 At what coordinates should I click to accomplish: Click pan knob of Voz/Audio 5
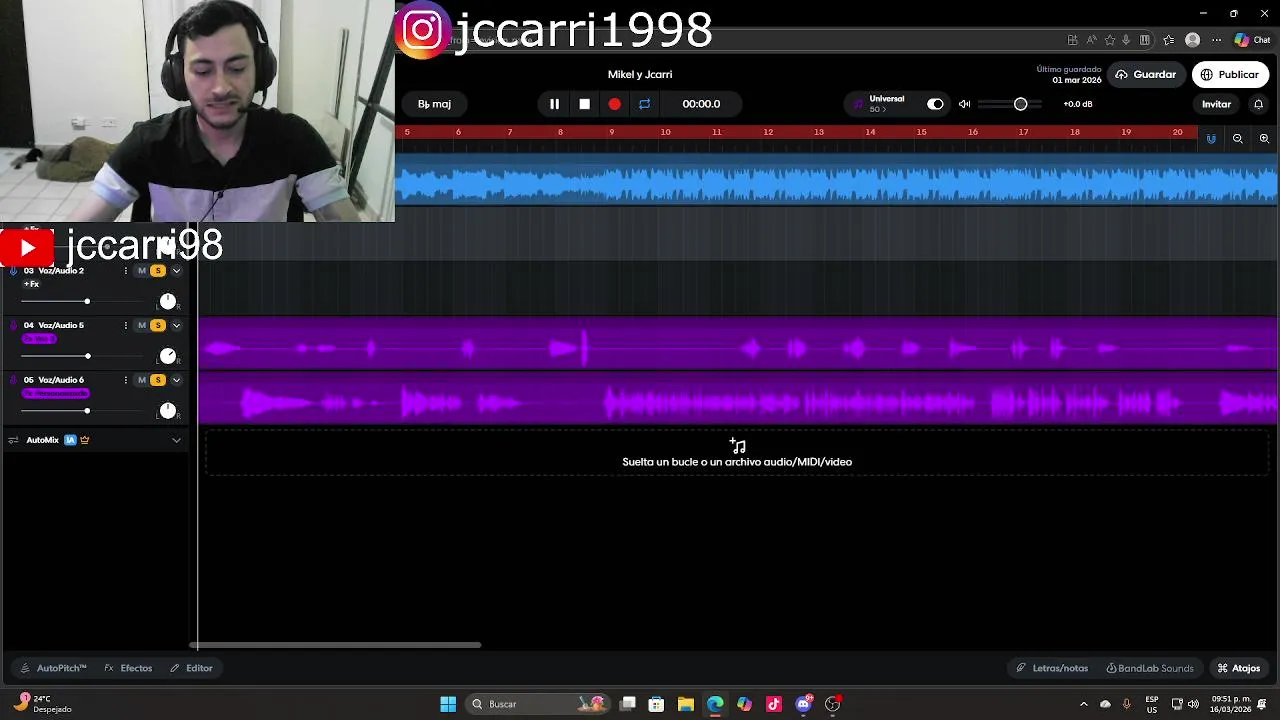tap(168, 356)
